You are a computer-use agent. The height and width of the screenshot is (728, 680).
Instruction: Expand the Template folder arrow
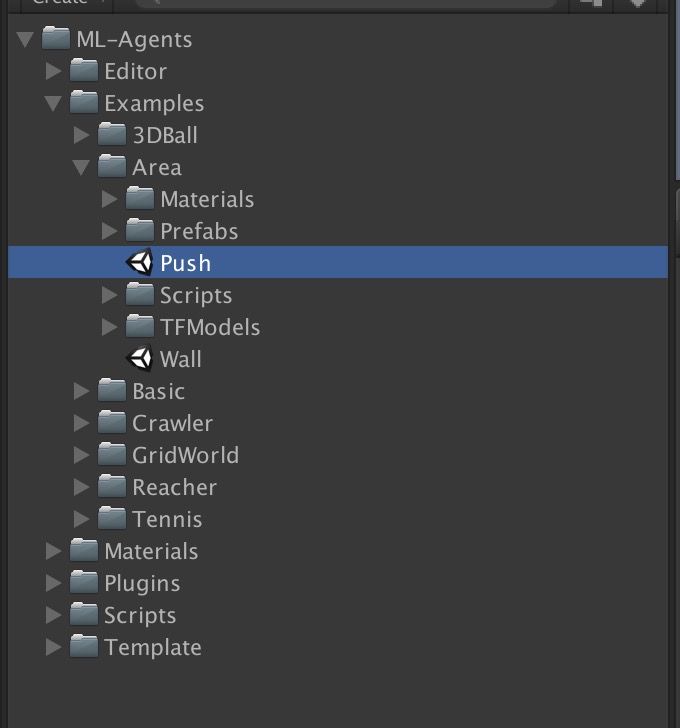[54, 648]
